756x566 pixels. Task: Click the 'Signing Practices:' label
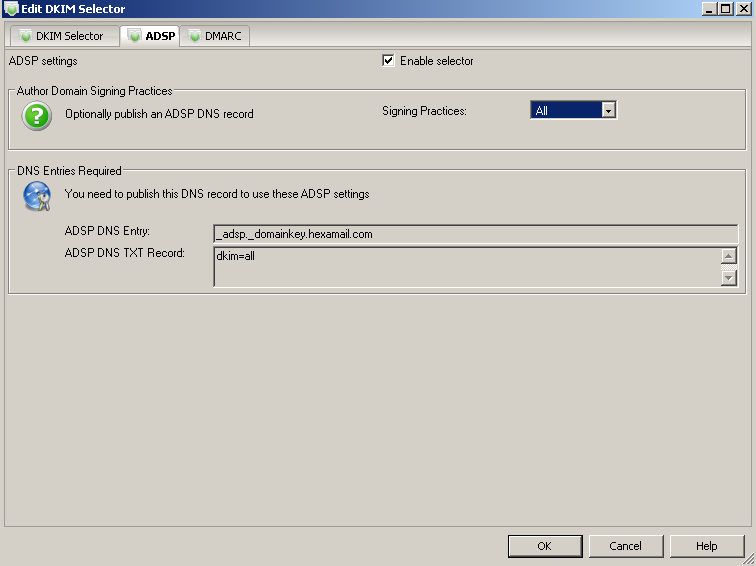[x=424, y=111]
